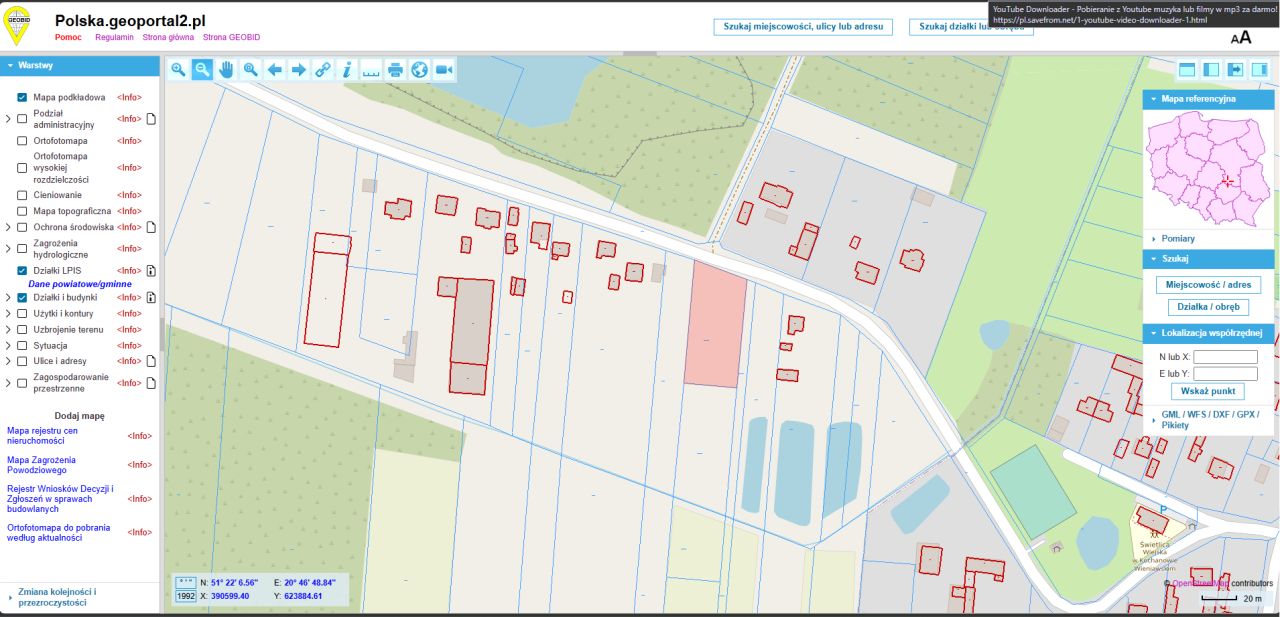Collapse Lokalizacja współrzędnej panel header
This screenshot has width=1280, height=617.
(1209, 333)
